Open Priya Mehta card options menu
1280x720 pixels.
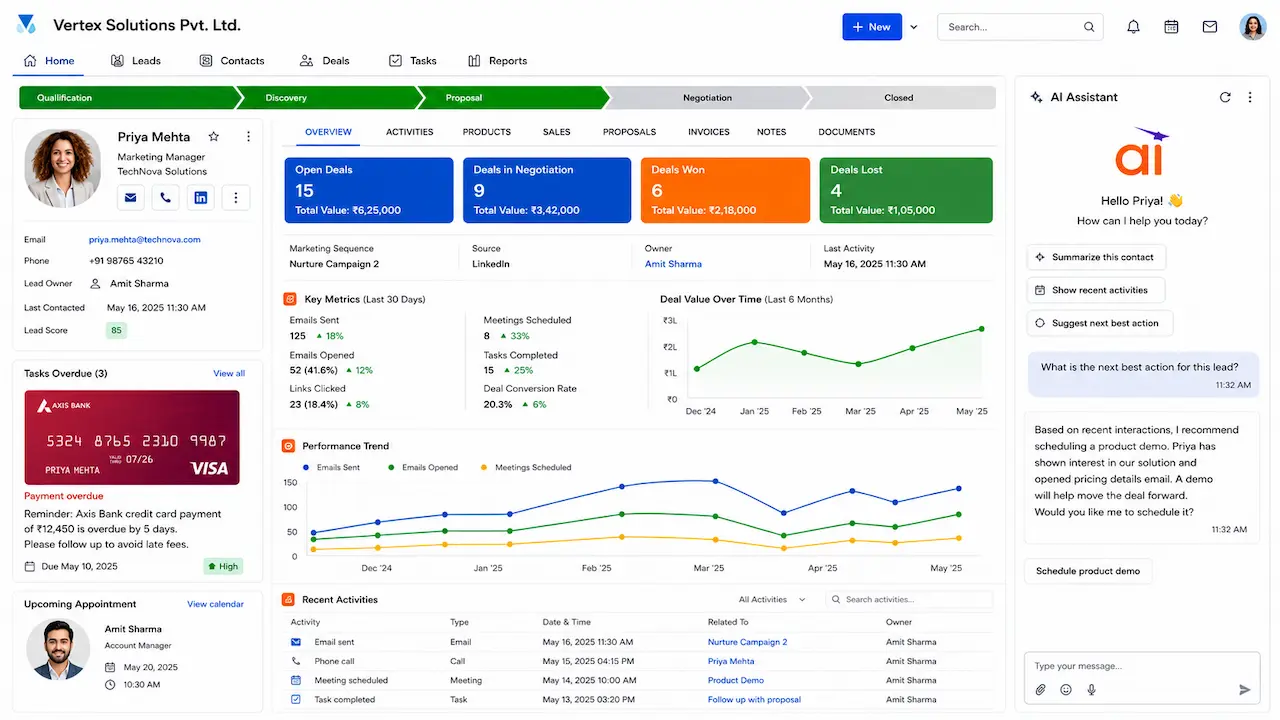point(248,136)
